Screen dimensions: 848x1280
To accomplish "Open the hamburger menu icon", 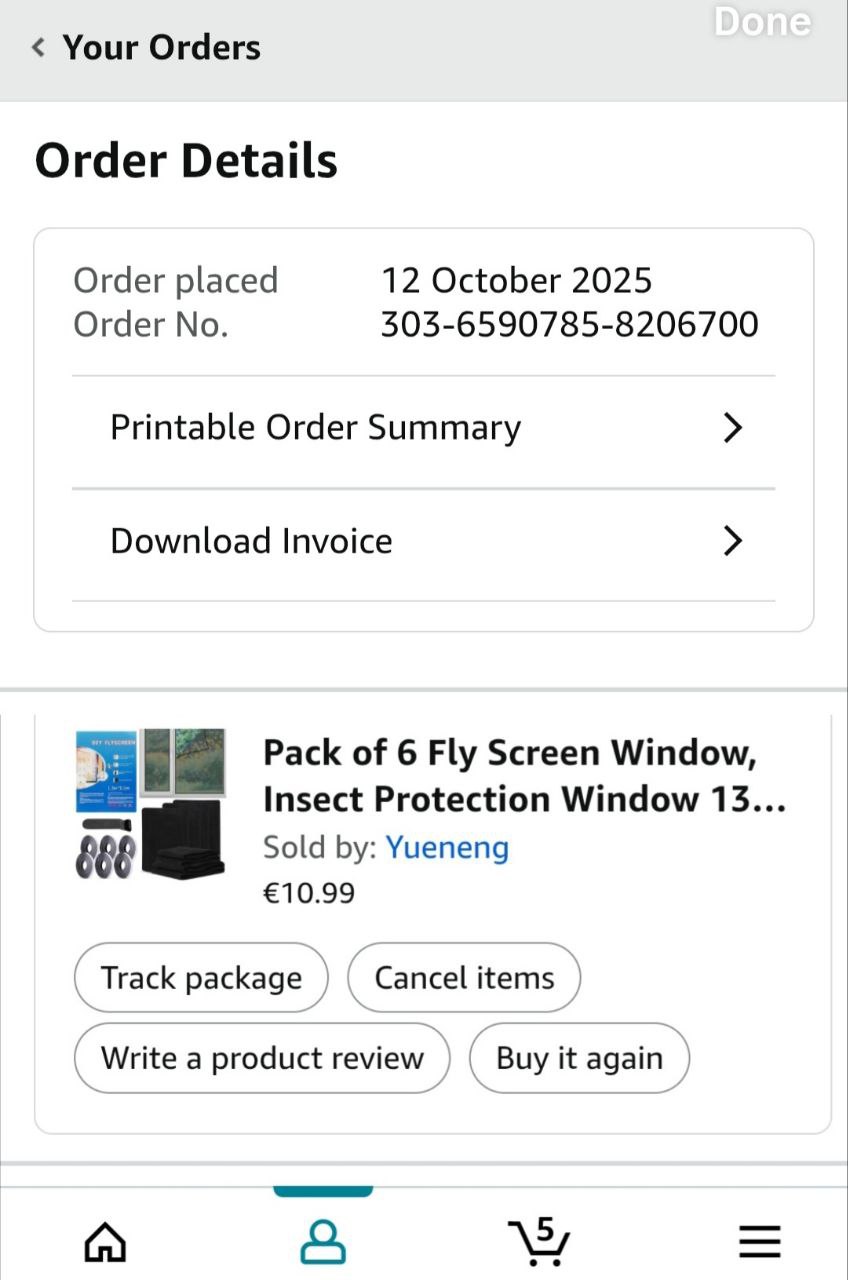I will coord(760,1242).
